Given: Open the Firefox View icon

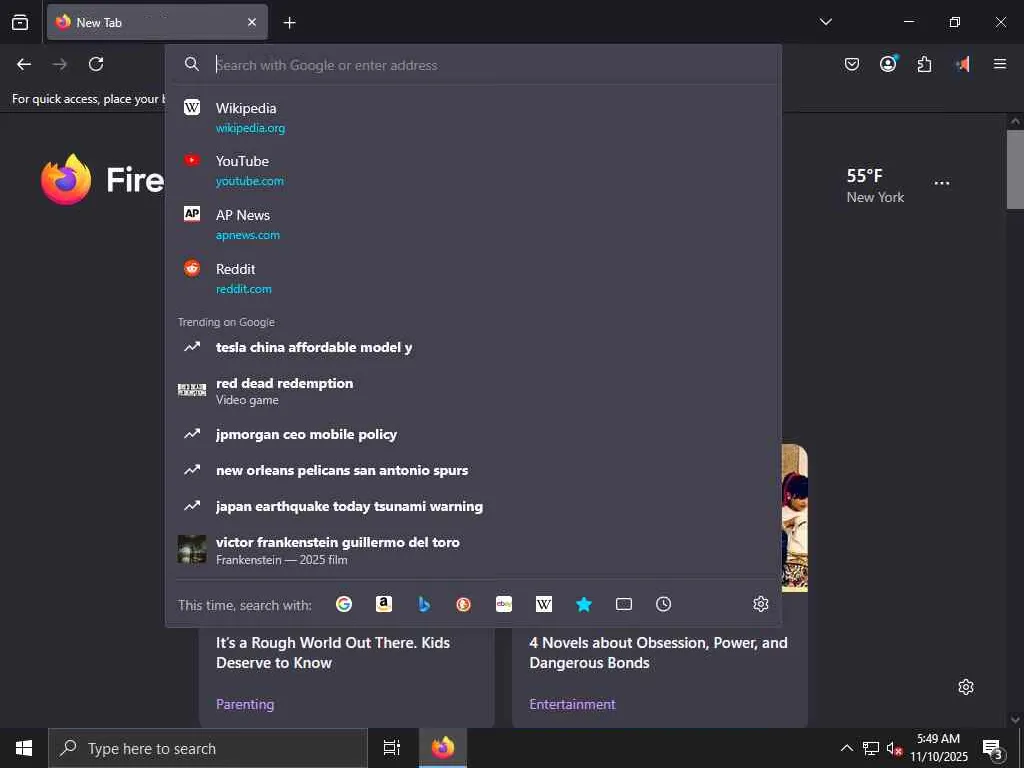Looking at the screenshot, I should [x=20, y=22].
